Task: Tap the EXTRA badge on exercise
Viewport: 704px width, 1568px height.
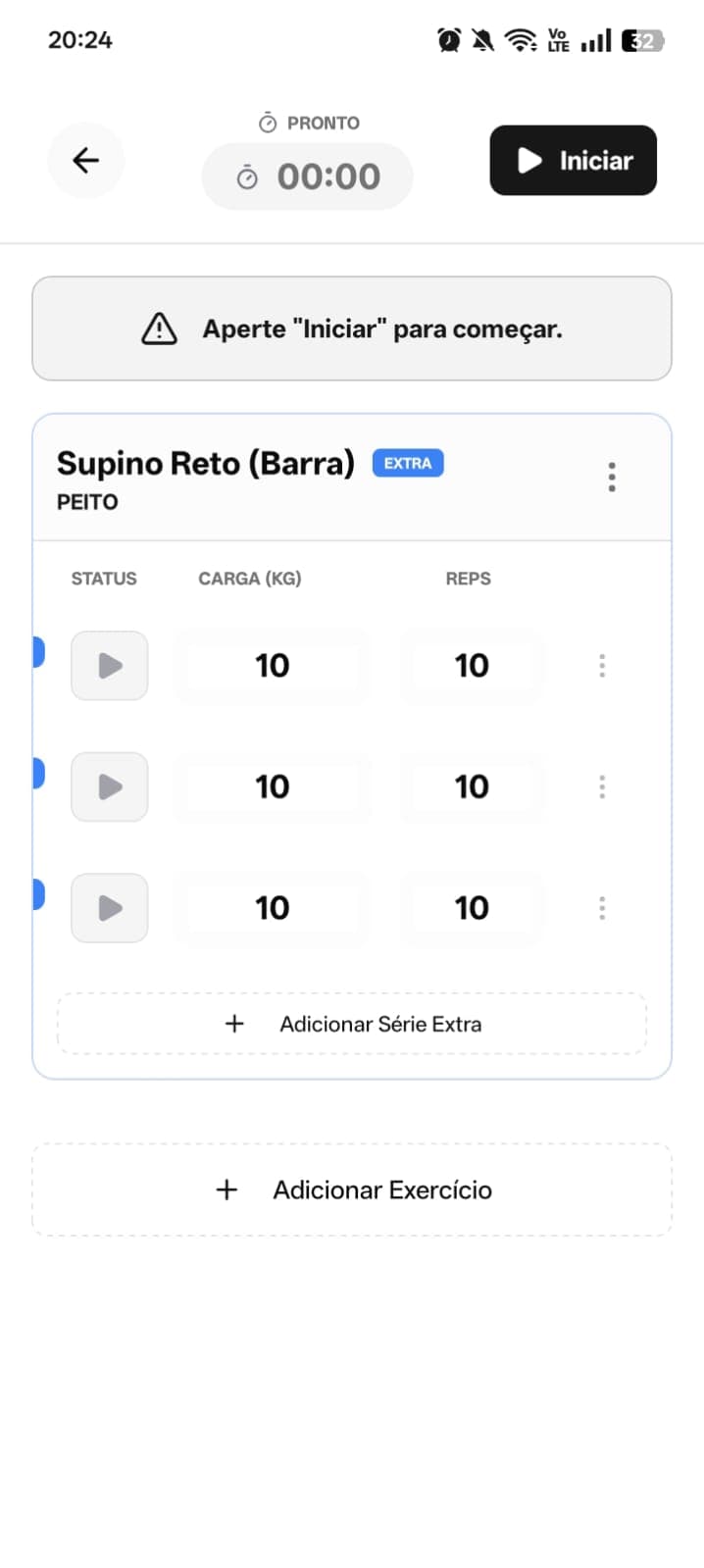Action: coord(408,463)
